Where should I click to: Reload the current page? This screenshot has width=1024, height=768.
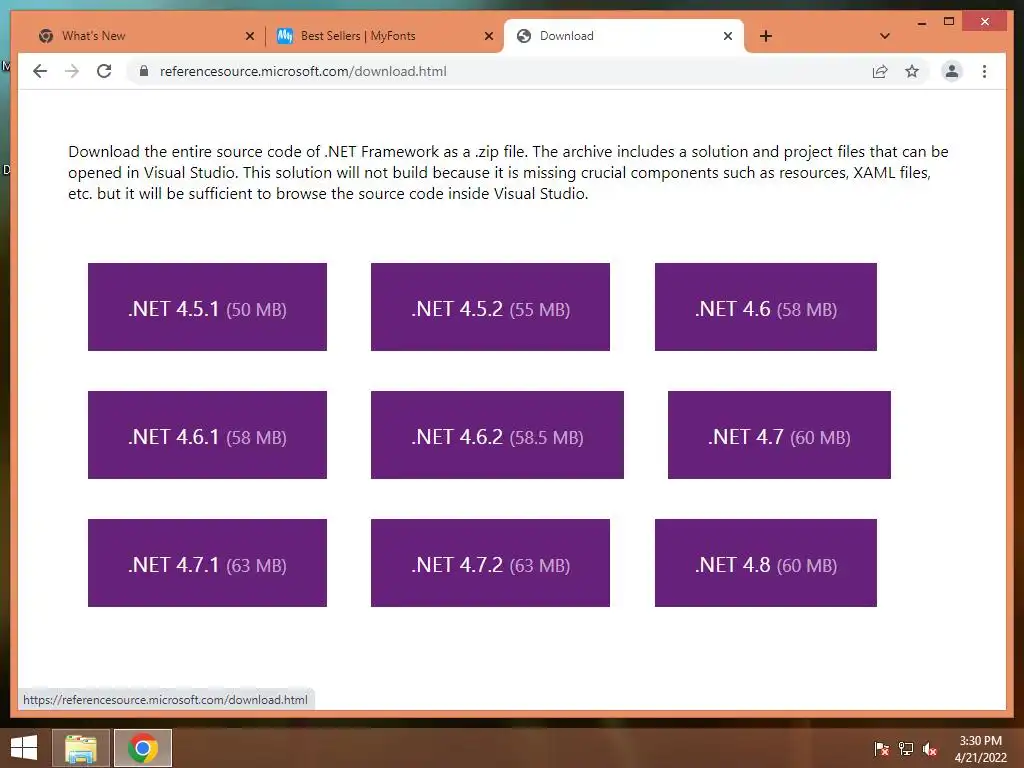(x=104, y=71)
